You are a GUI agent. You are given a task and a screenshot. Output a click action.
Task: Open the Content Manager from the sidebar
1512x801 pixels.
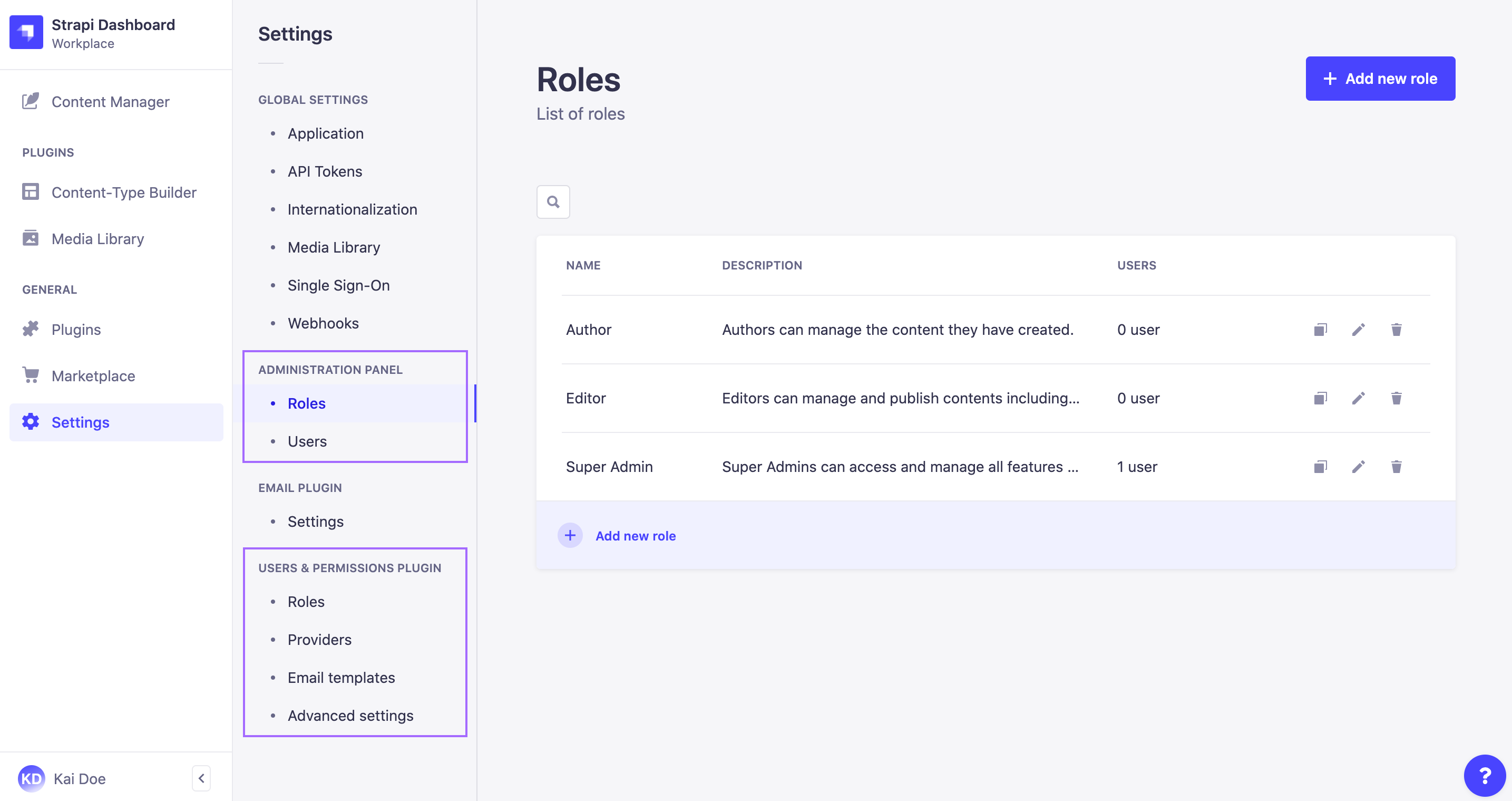(110, 102)
